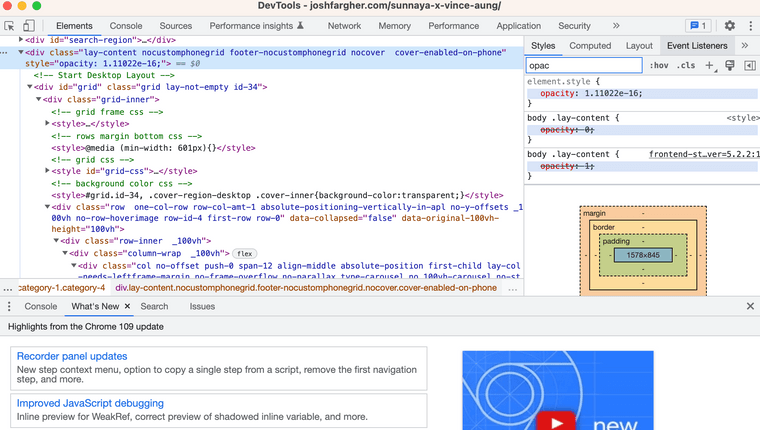Toggle the :hov element state panel
The image size is (760, 430).
(659, 65)
